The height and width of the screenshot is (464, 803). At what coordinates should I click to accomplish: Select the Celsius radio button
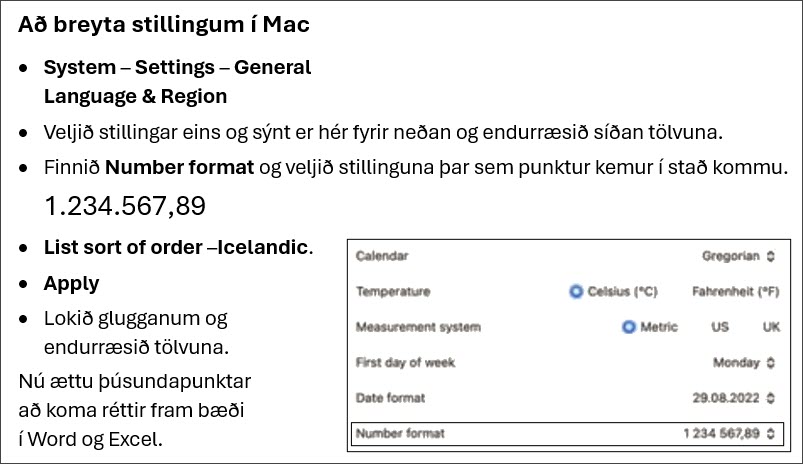point(576,291)
